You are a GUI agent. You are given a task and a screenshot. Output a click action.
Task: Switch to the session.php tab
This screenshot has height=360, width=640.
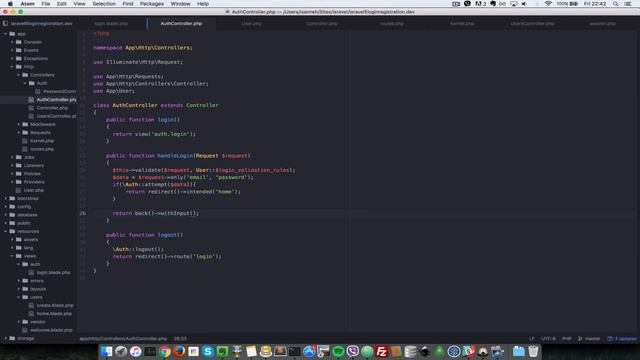coord(602,24)
